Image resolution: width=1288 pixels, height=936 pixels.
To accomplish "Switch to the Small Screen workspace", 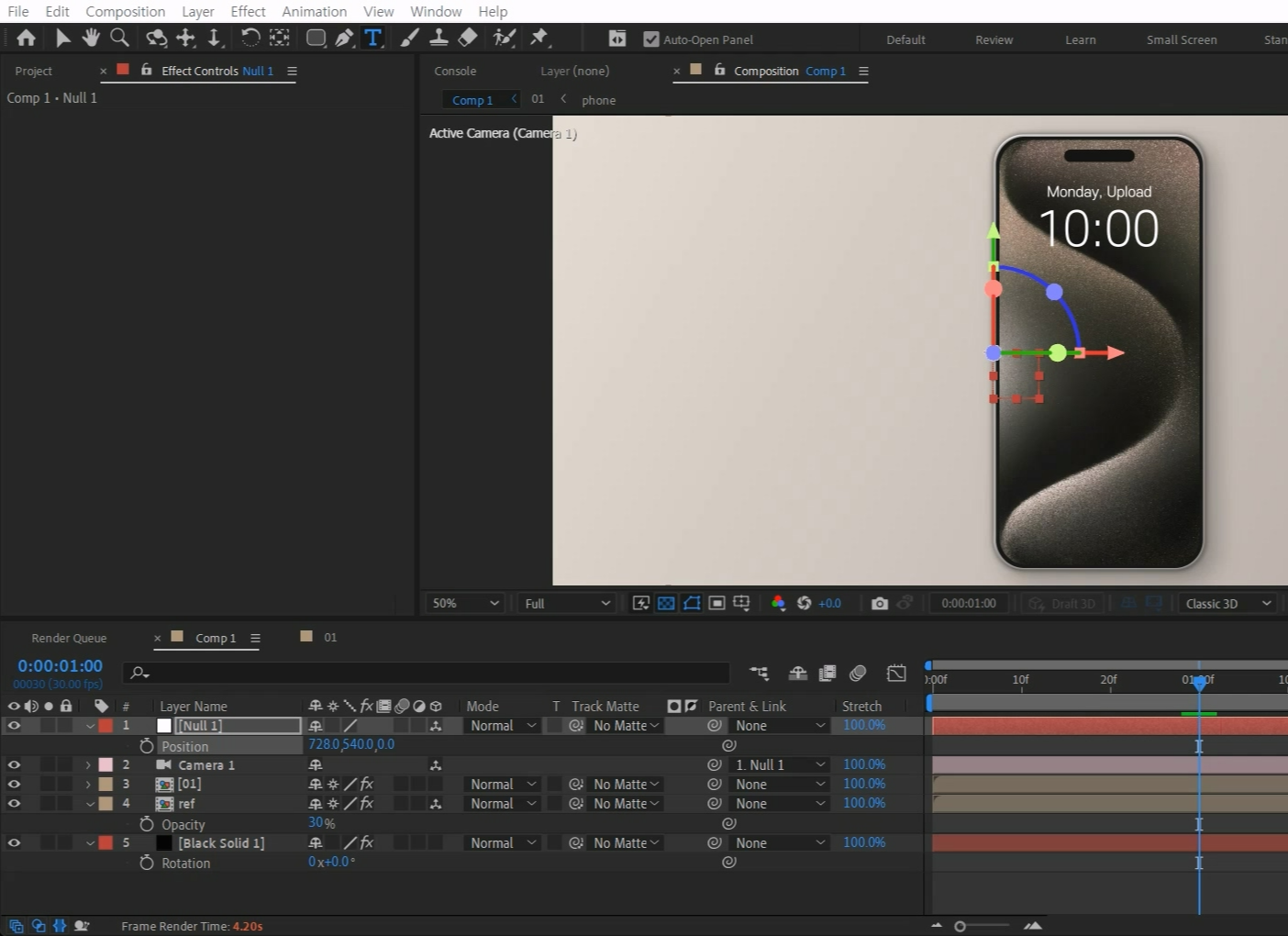I will tap(1182, 39).
